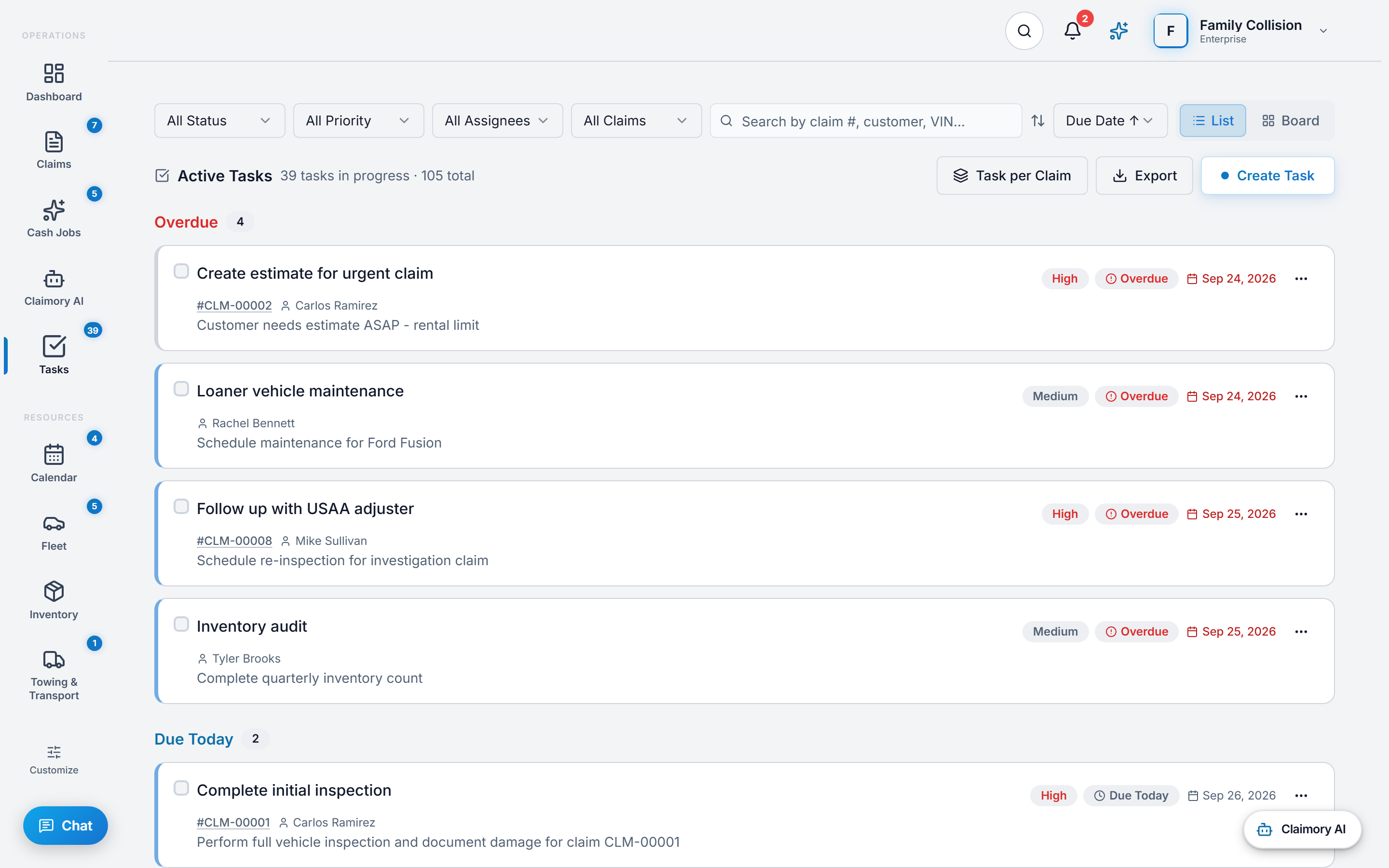The width and height of the screenshot is (1389, 868).
Task: Open Claims in the sidebar
Action: coord(54,150)
